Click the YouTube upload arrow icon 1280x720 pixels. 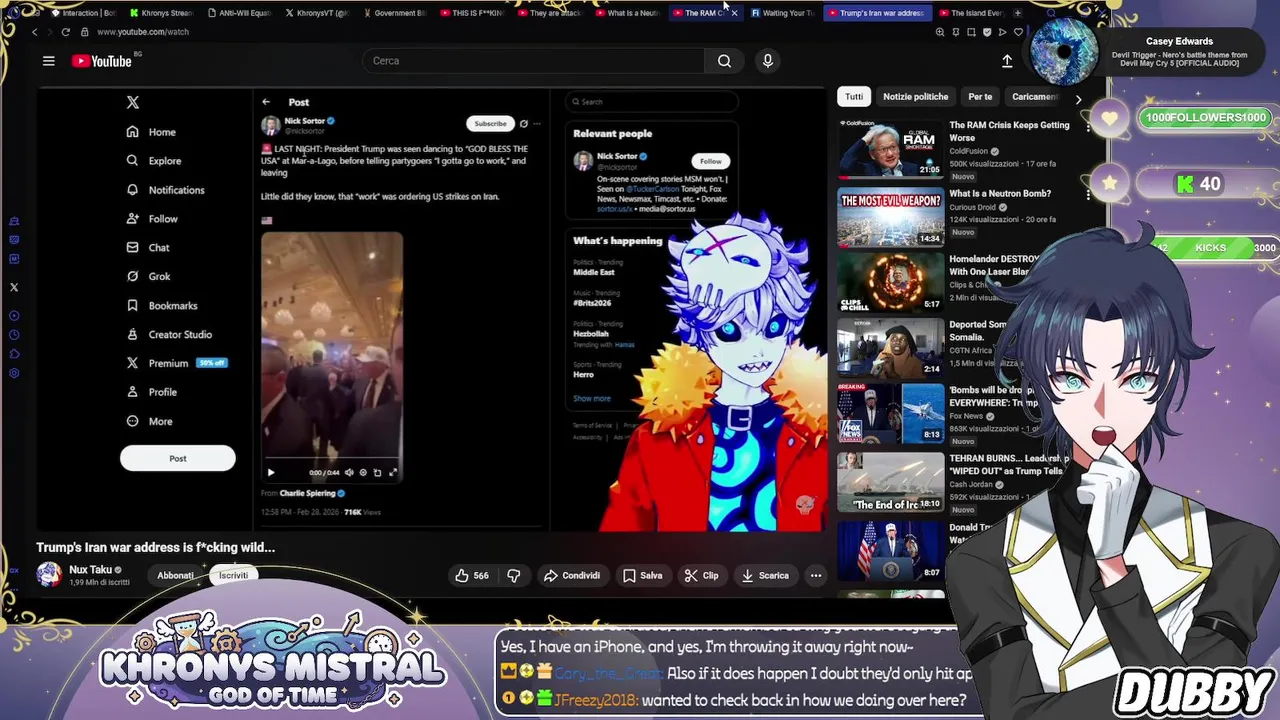pyautogui.click(x=1007, y=61)
